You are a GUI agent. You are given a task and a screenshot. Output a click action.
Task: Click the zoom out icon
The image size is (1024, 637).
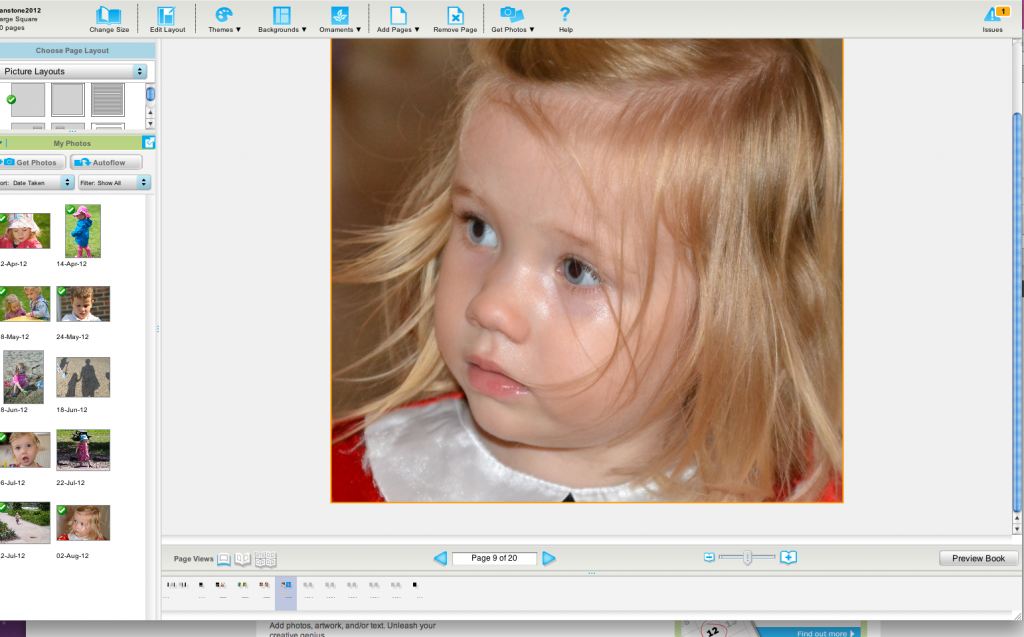pyautogui.click(x=709, y=557)
